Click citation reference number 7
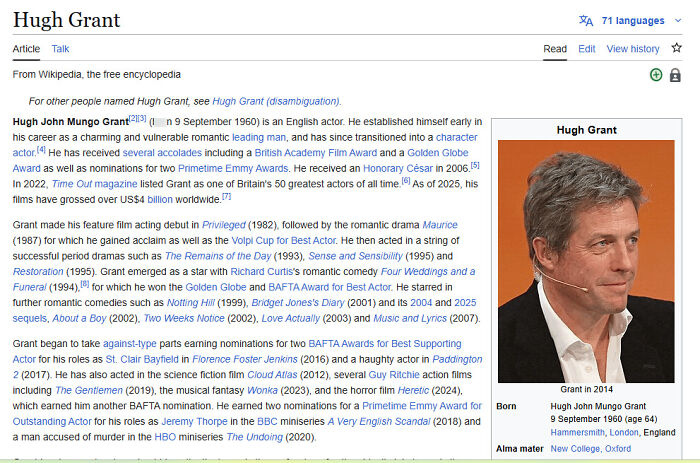The image size is (700, 463). tap(226, 197)
